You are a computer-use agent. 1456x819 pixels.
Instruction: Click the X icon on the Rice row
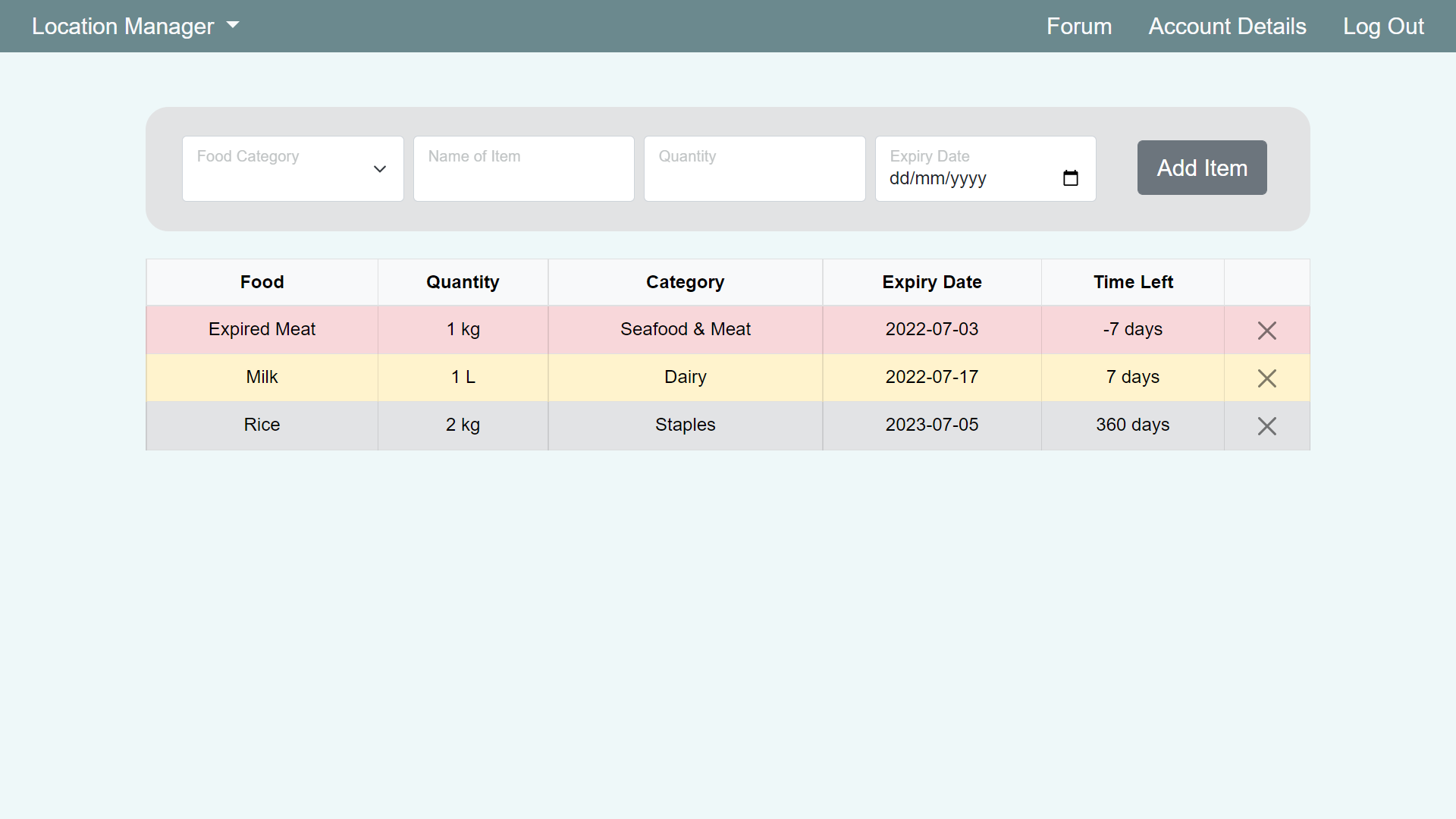coord(1266,426)
